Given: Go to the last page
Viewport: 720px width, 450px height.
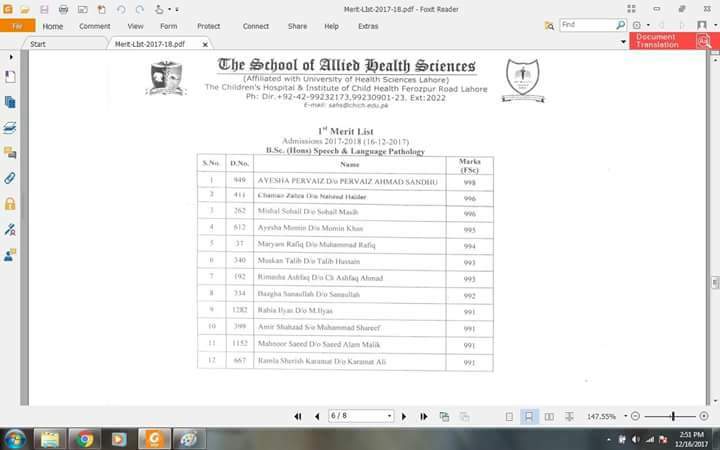Looking at the screenshot, I should tap(423, 416).
